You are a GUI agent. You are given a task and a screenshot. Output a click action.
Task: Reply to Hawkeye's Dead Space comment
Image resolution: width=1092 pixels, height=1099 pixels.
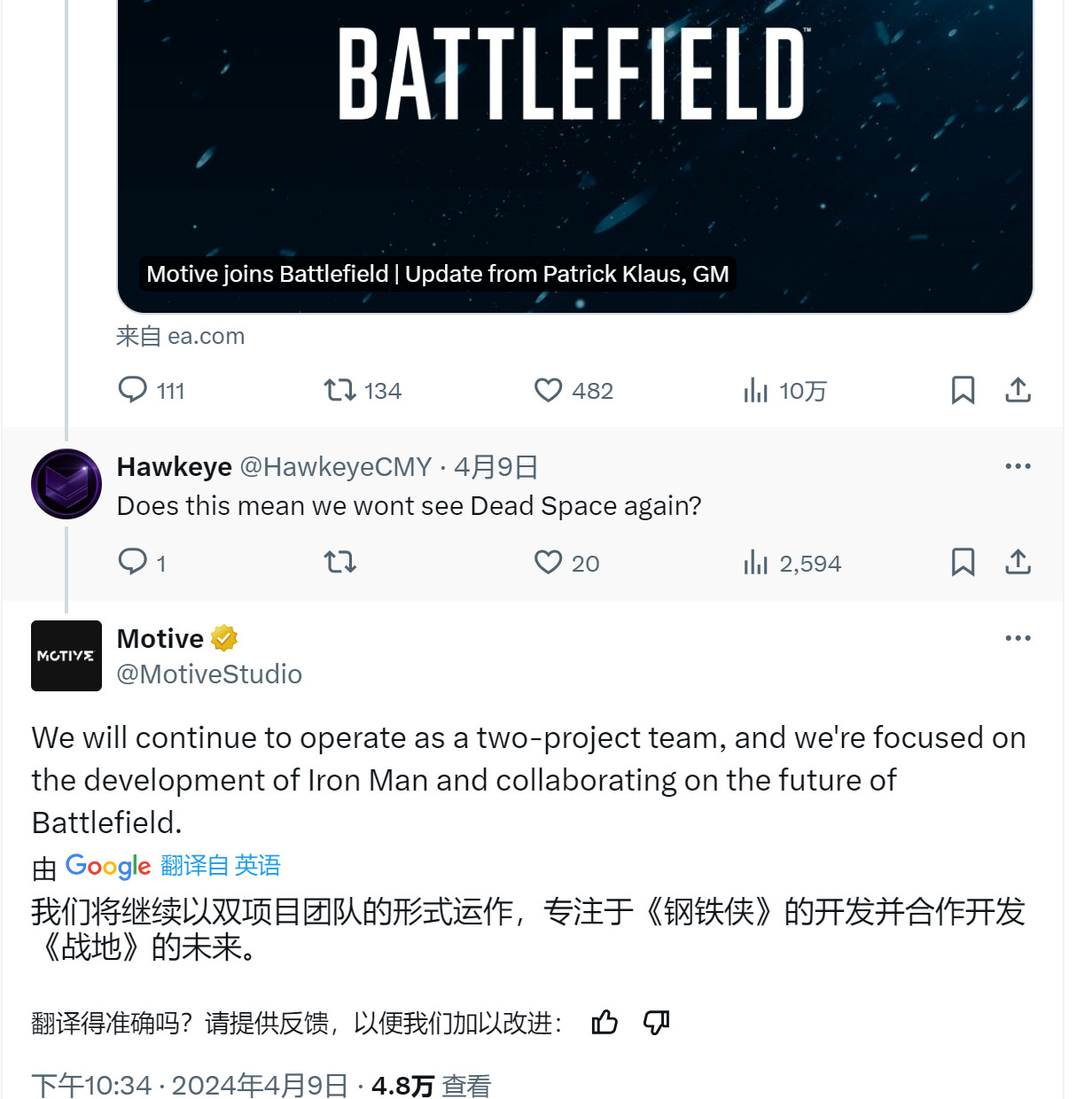(x=133, y=562)
